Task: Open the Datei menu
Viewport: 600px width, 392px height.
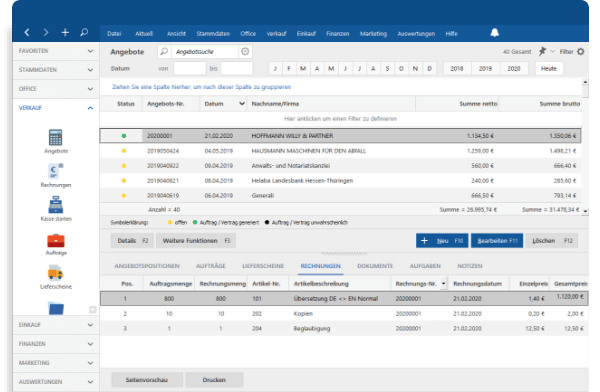Action: click(x=114, y=34)
